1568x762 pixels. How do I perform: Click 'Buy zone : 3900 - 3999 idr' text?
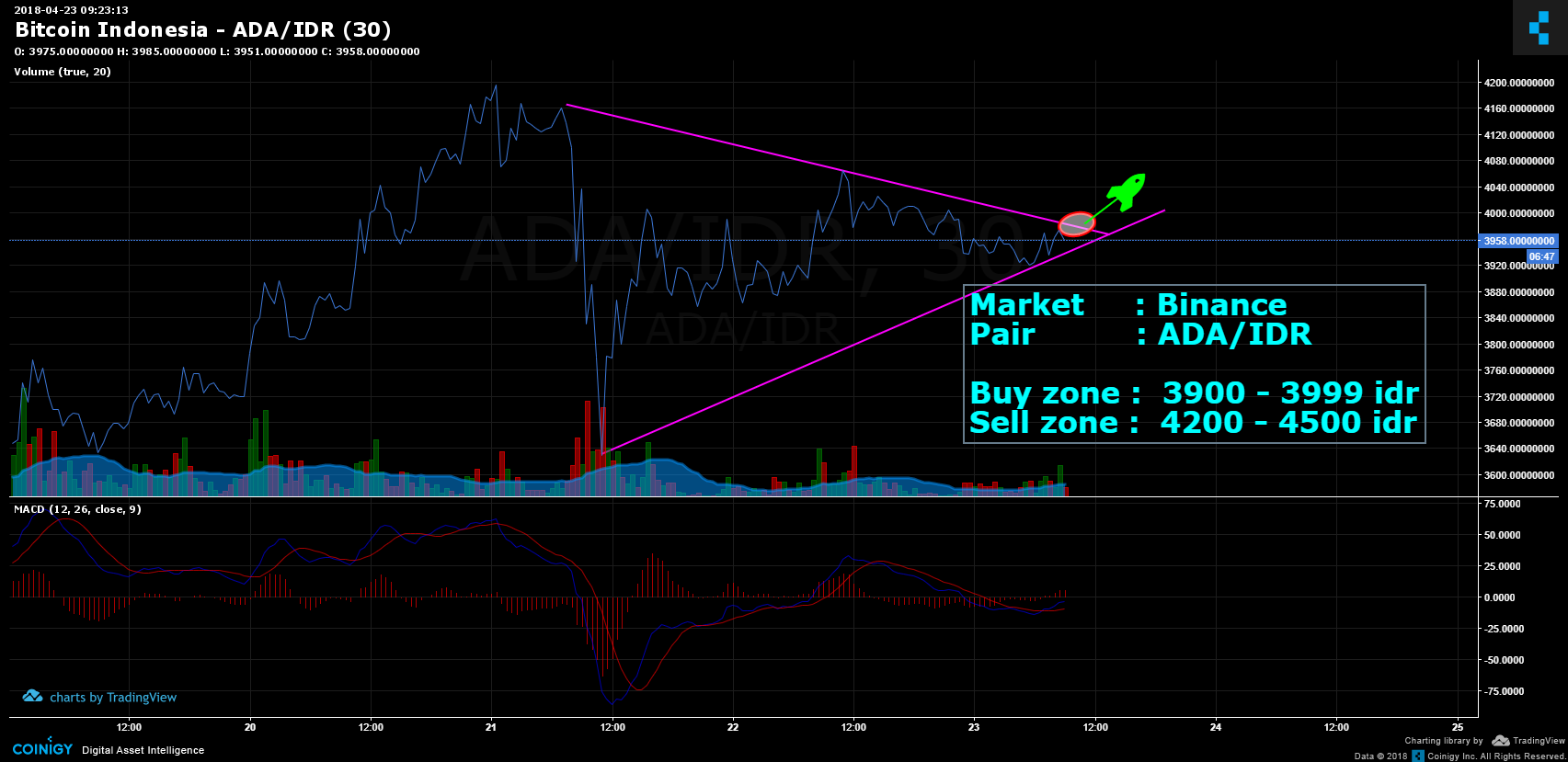click(1195, 393)
